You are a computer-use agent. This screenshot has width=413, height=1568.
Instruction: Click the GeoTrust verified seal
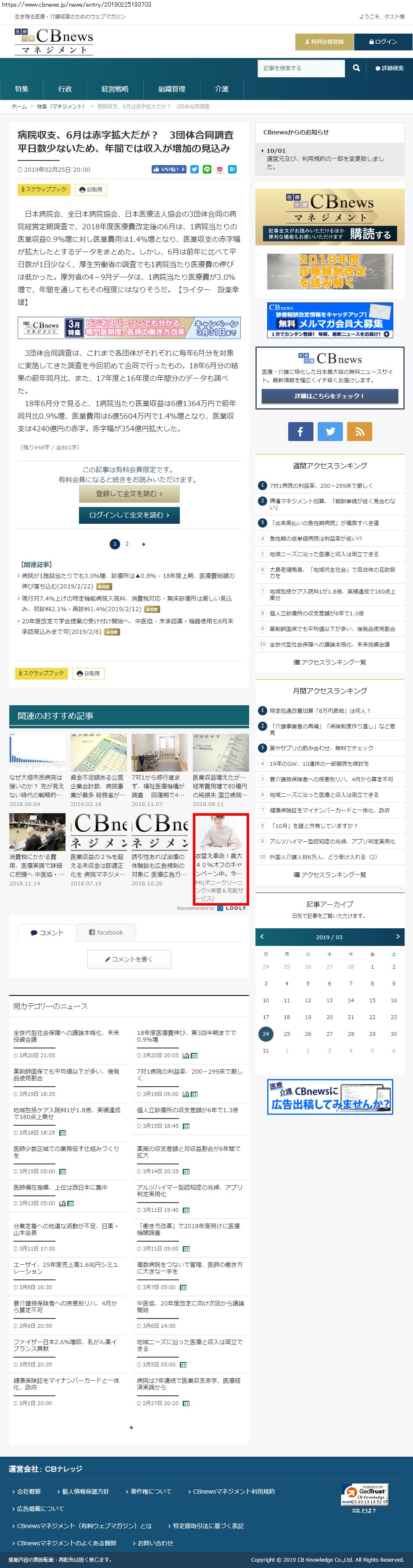(x=364, y=1494)
